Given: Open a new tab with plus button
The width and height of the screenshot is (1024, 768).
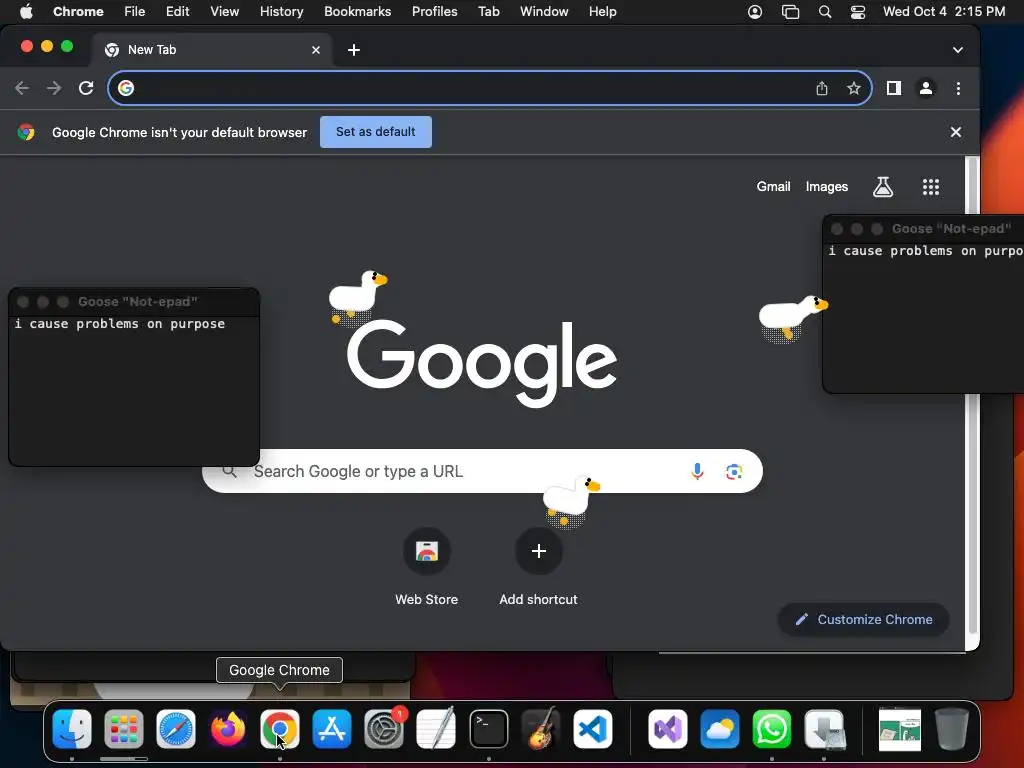Looking at the screenshot, I should pyautogui.click(x=354, y=50).
